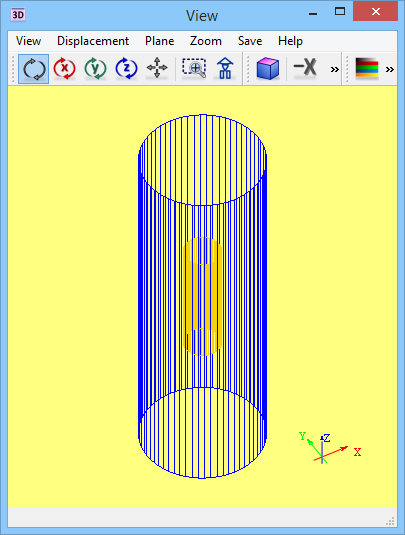Expand the color toolbar overflow chevron
Viewport: 405px width, 535px height.
[390, 70]
